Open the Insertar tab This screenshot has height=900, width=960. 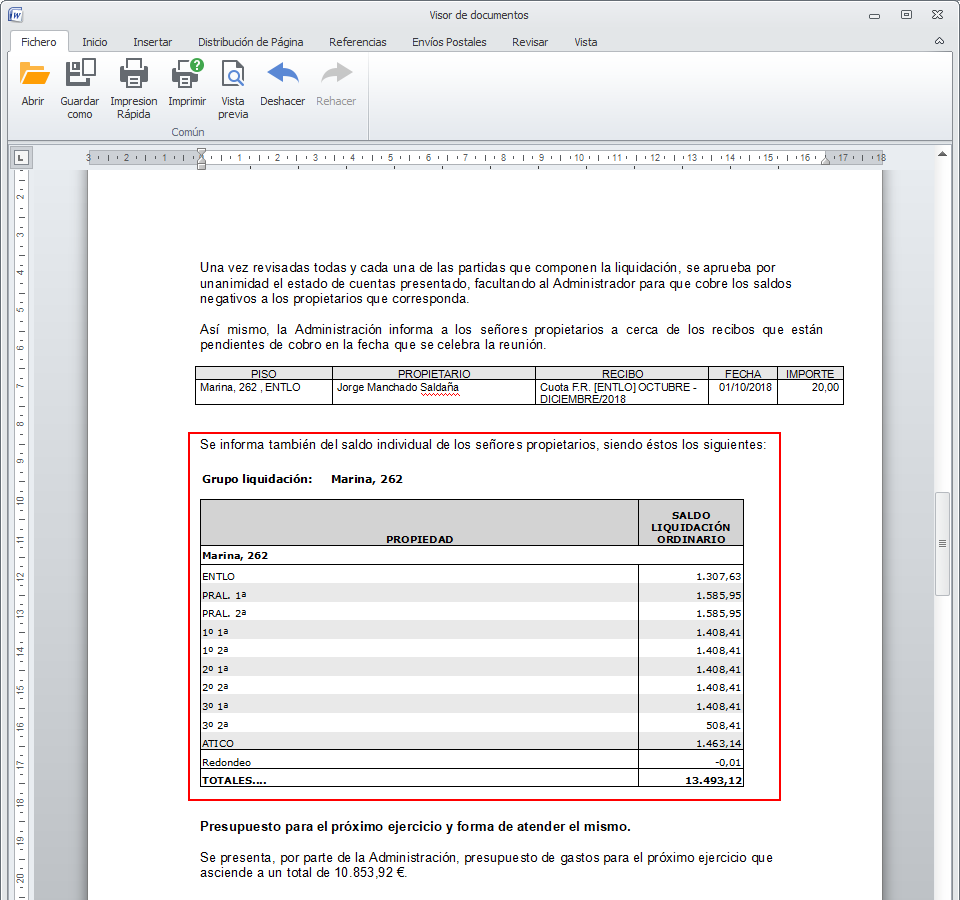click(152, 42)
